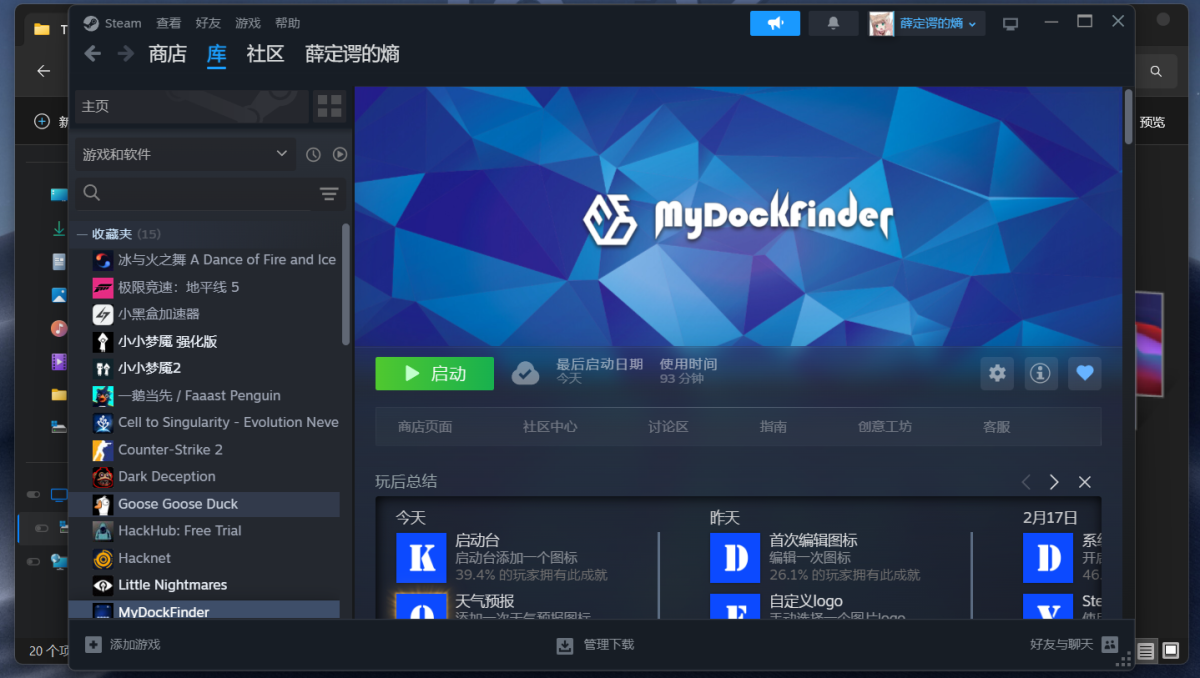Image resolution: width=1200 pixels, height=678 pixels.
Task: Click the recent activity clock icon
Action: pos(313,154)
